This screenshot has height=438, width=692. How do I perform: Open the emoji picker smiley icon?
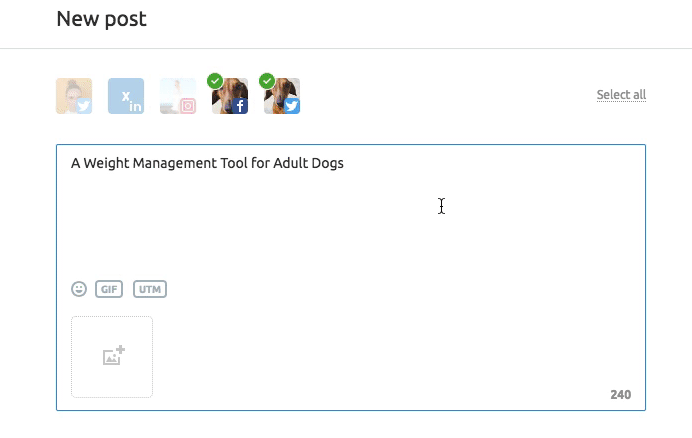tap(79, 289)
